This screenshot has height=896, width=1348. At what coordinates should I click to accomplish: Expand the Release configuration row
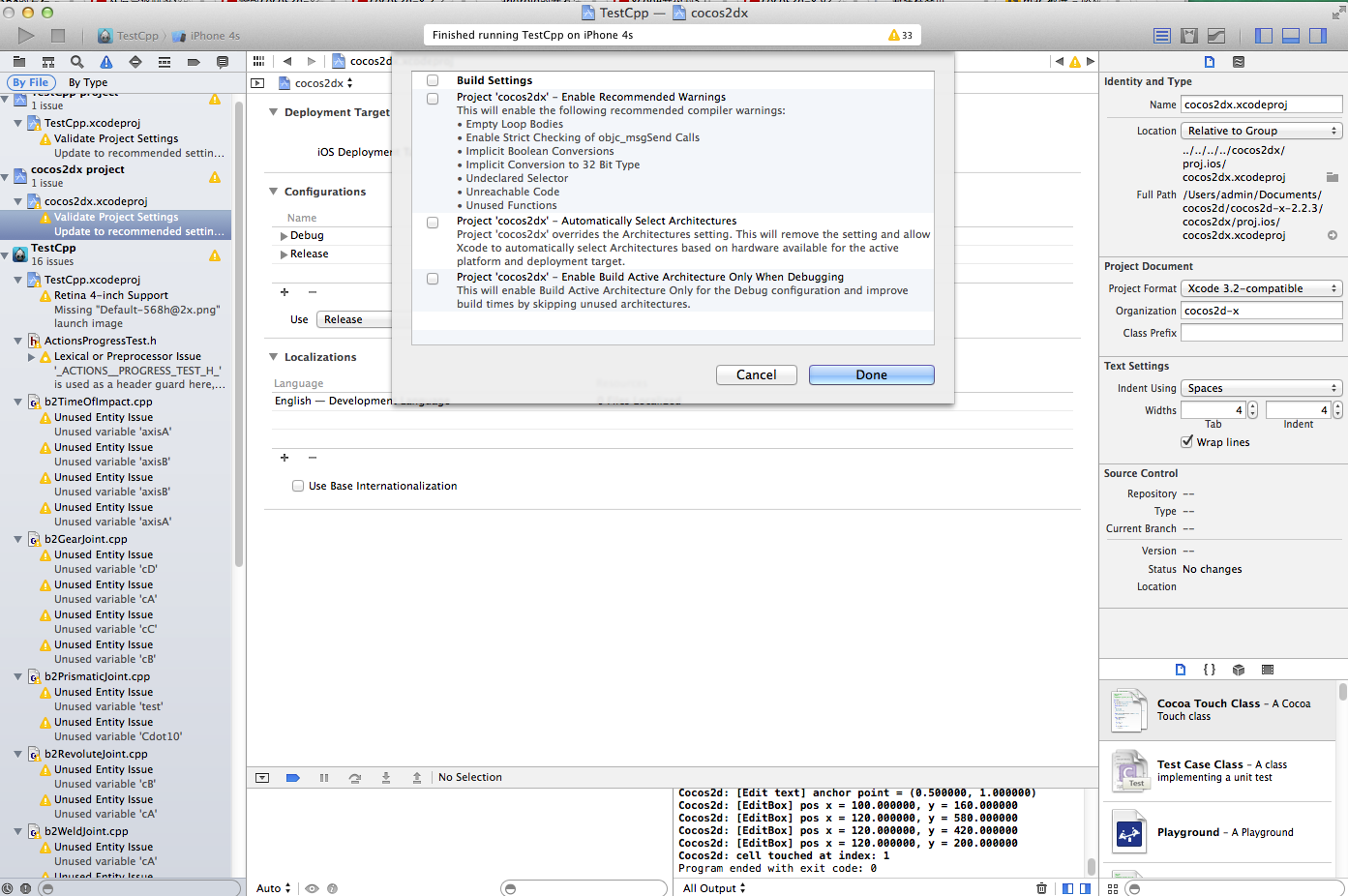[x=284, y=254]
